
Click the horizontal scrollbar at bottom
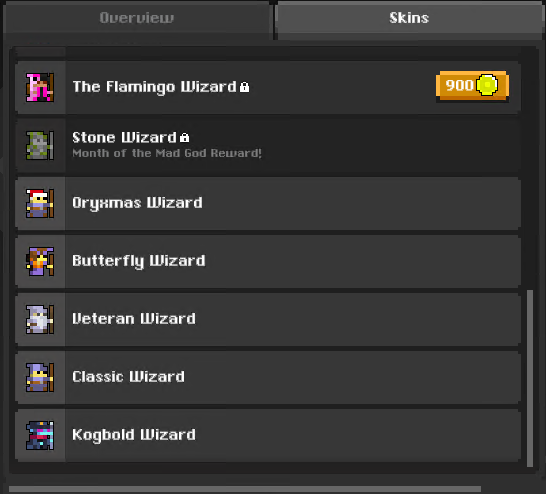pyautogui.click(x=245, y=489)
